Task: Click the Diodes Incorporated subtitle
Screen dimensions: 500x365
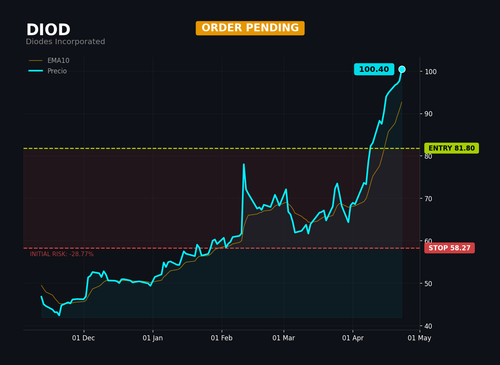Action: 65,42
